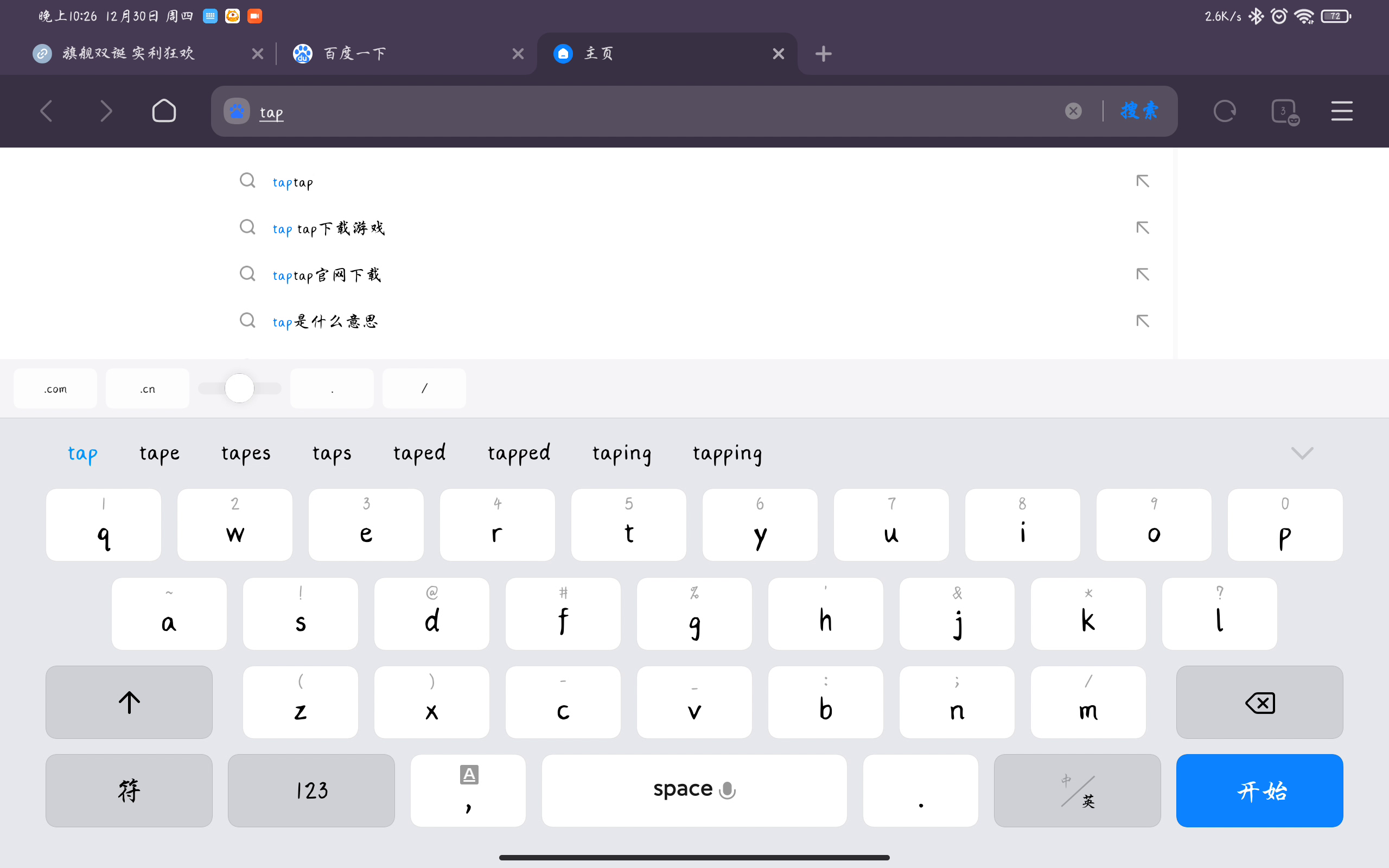Open the tabs counter icon
The image size is (1389, 868).
[1284, 111]
